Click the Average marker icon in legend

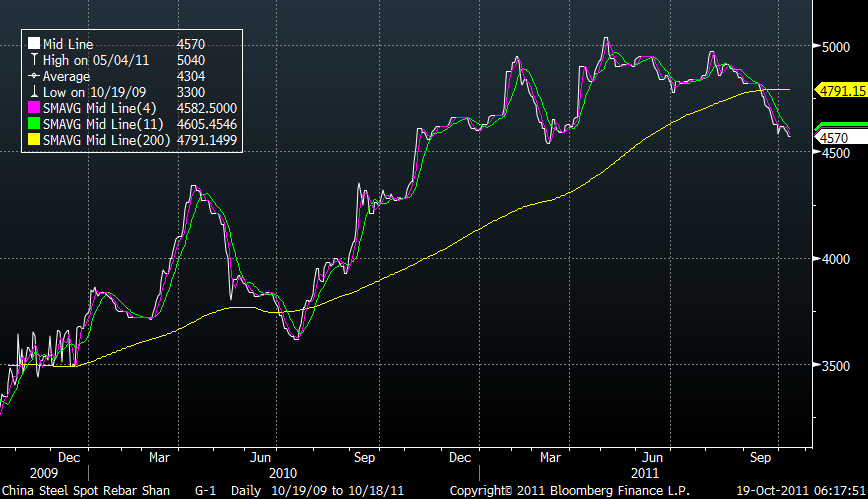pos(32,76)
